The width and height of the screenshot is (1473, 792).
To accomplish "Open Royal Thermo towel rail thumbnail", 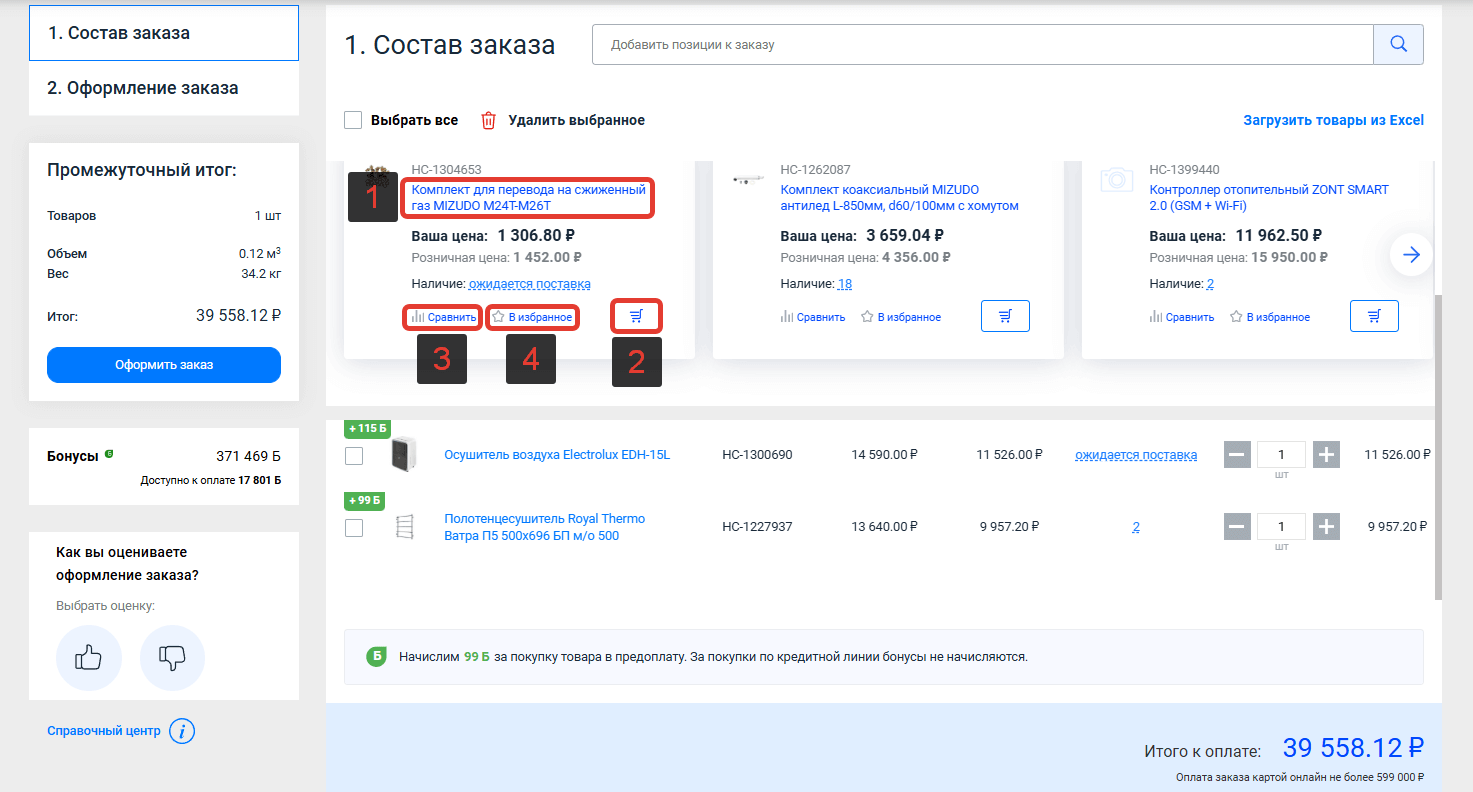I will [x=404, y=527].
